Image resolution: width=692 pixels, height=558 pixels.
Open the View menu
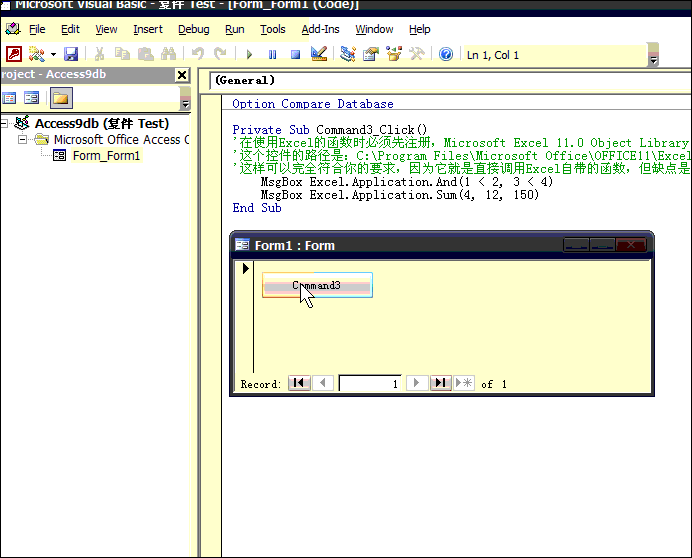point(106,29)
